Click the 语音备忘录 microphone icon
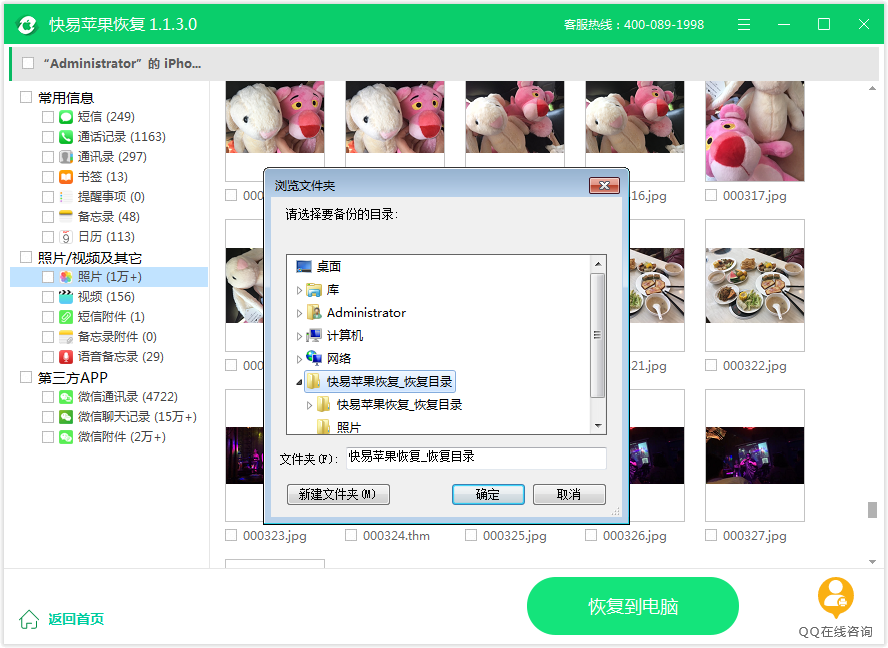Screen dimensions: 888x648 (66, 357)
